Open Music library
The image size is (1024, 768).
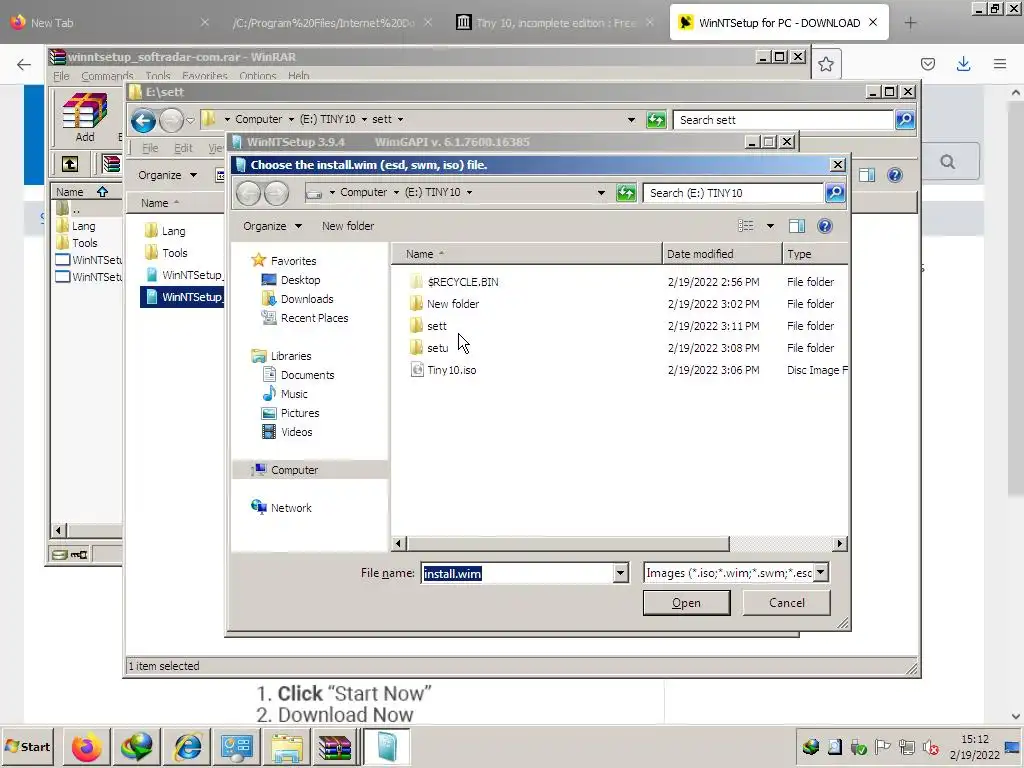coord(285,394)
